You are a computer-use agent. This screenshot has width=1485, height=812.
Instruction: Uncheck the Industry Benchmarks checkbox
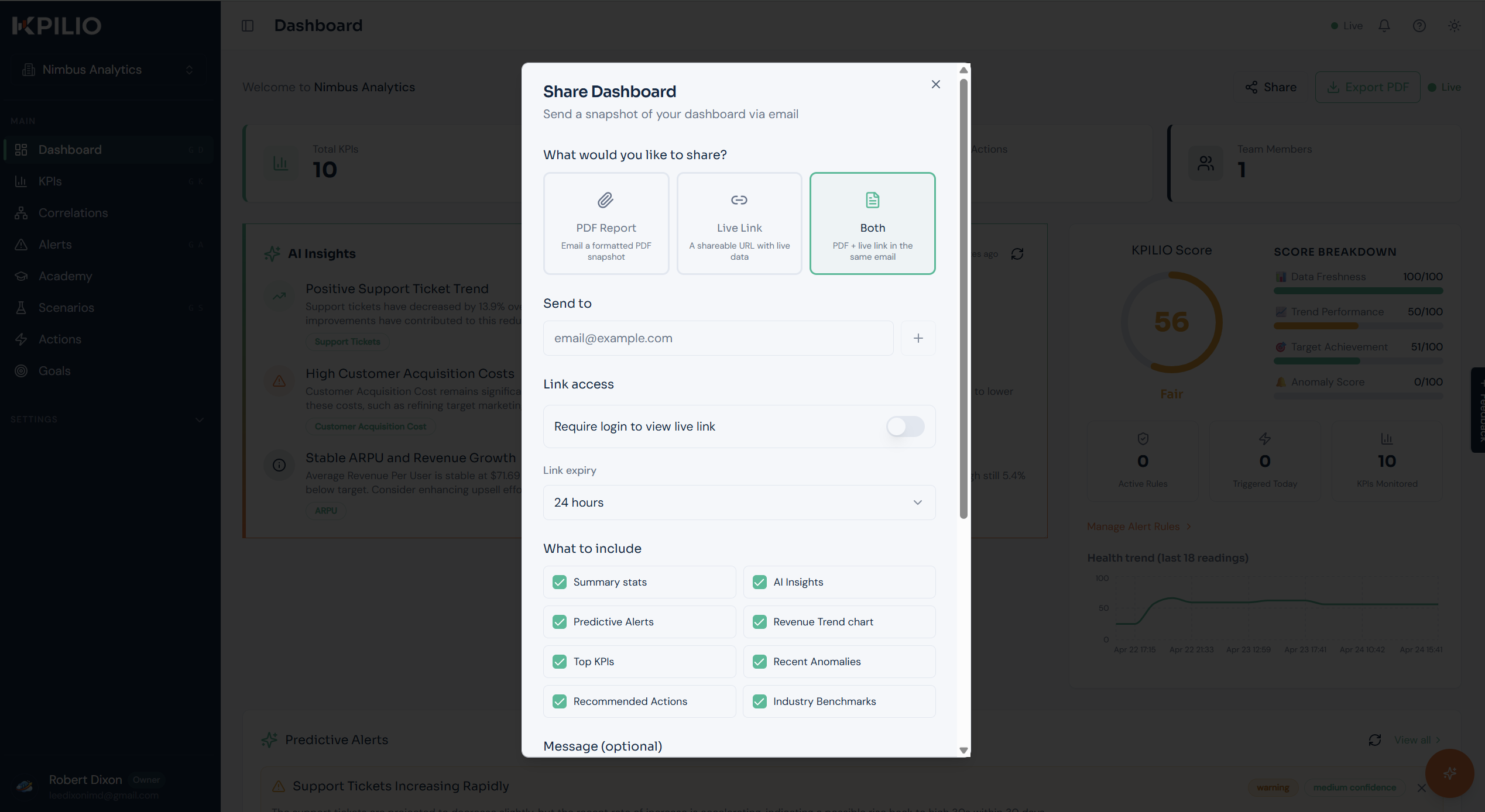(760, 701)
